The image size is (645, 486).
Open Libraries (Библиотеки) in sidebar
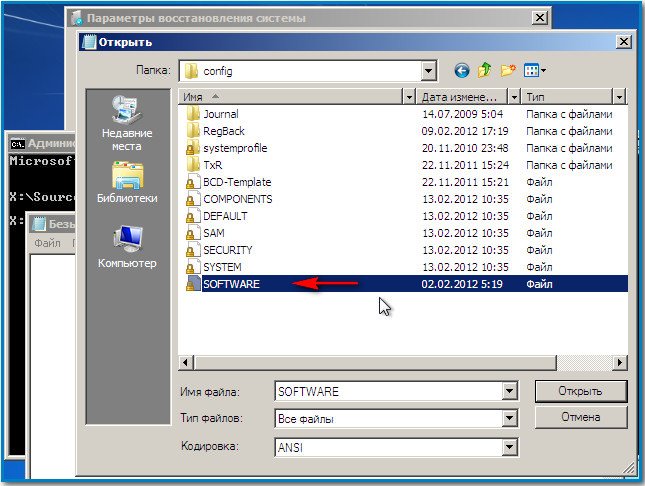point(127,181)
